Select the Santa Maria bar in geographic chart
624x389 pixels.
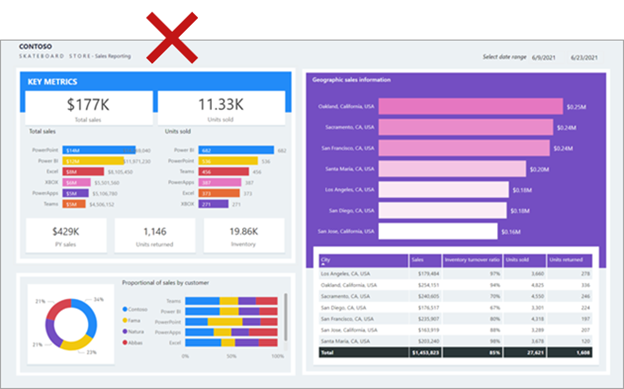(452, 169)
